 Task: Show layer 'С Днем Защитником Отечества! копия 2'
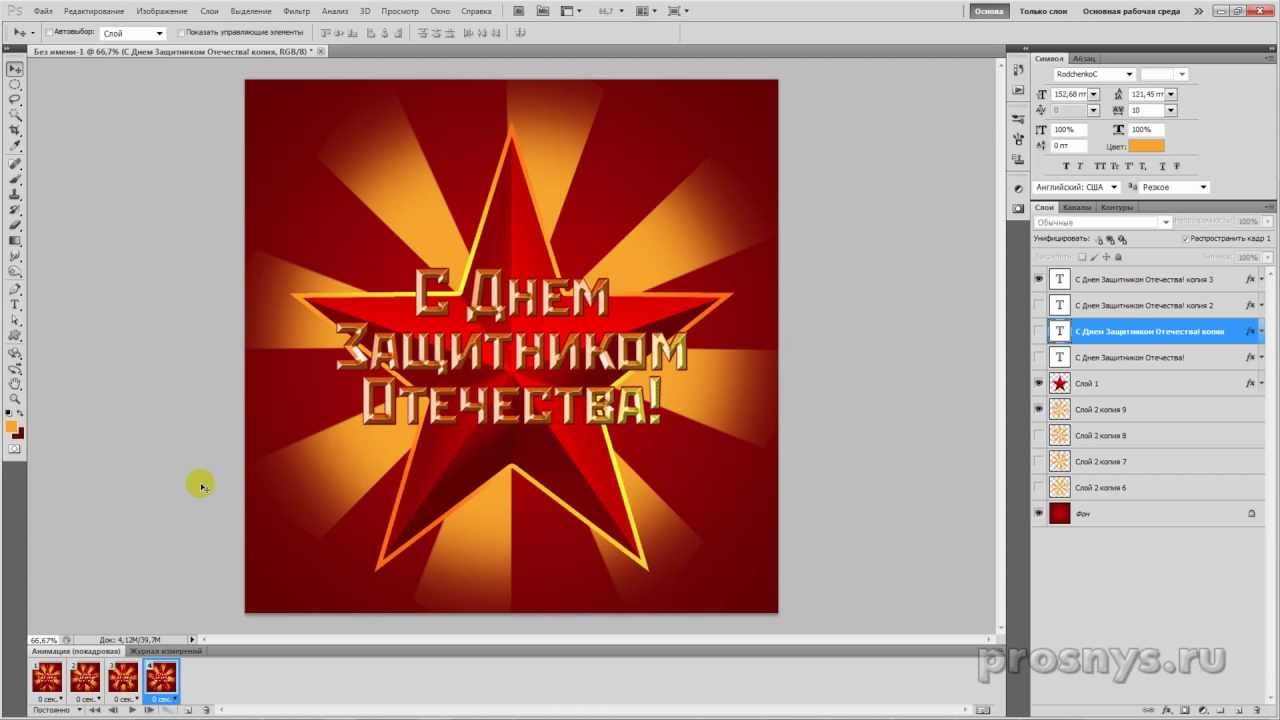tap(1039, 305)
